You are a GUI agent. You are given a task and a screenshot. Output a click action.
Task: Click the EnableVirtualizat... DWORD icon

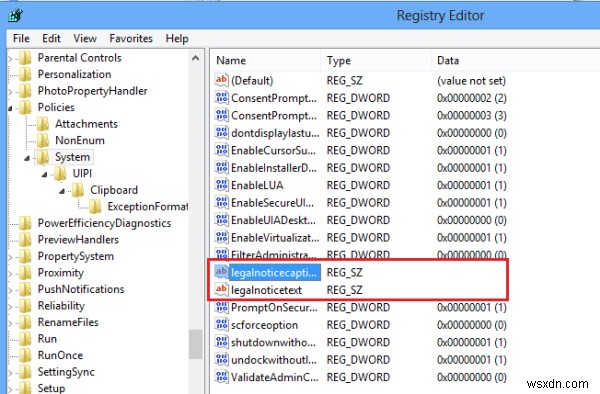222,237
